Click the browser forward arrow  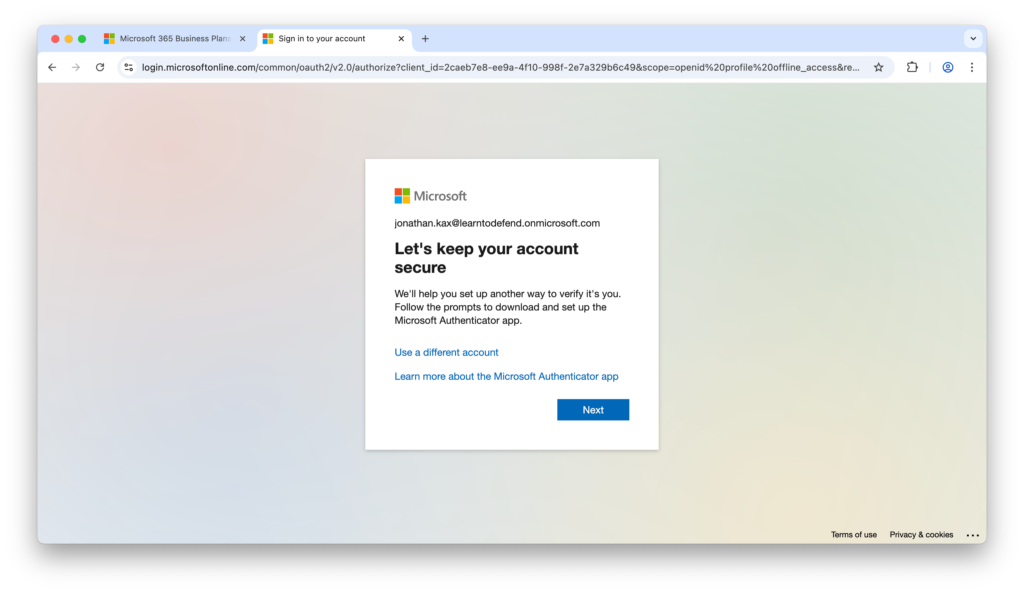point(76,67)
